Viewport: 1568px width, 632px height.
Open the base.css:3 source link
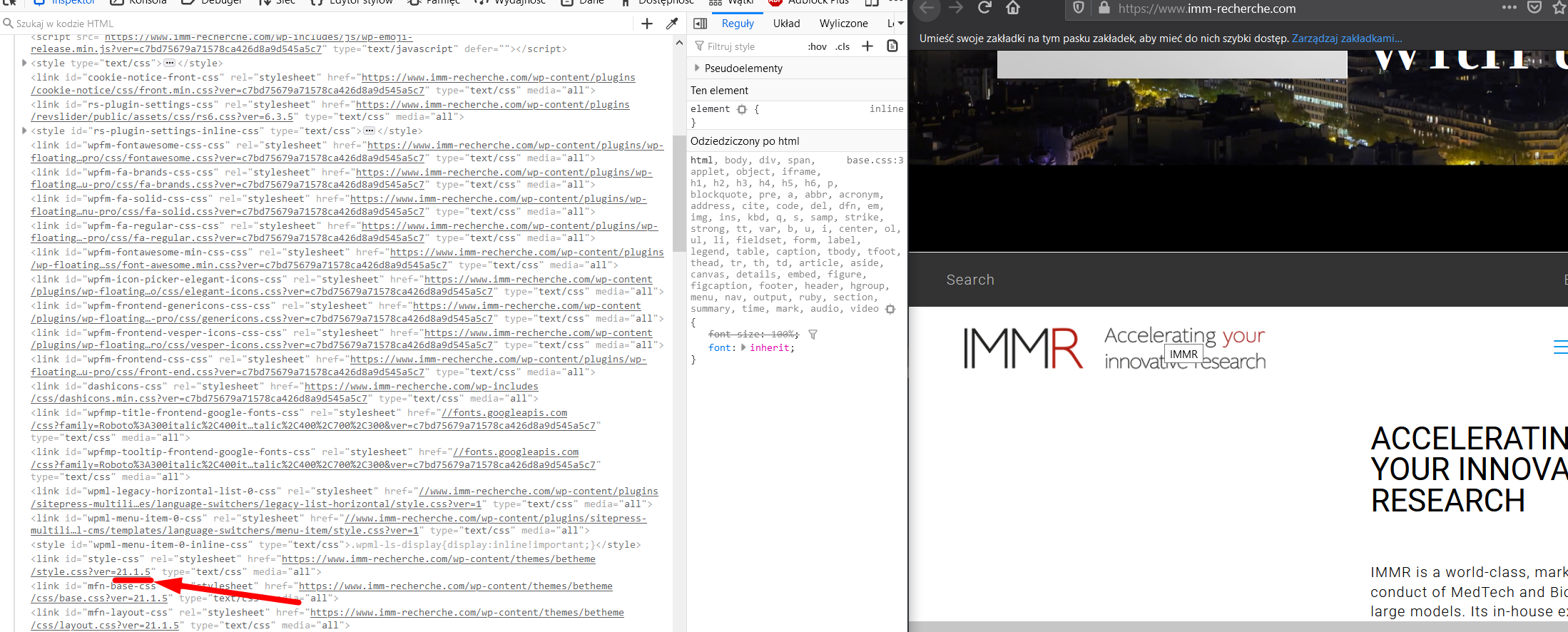coord(875,160)
